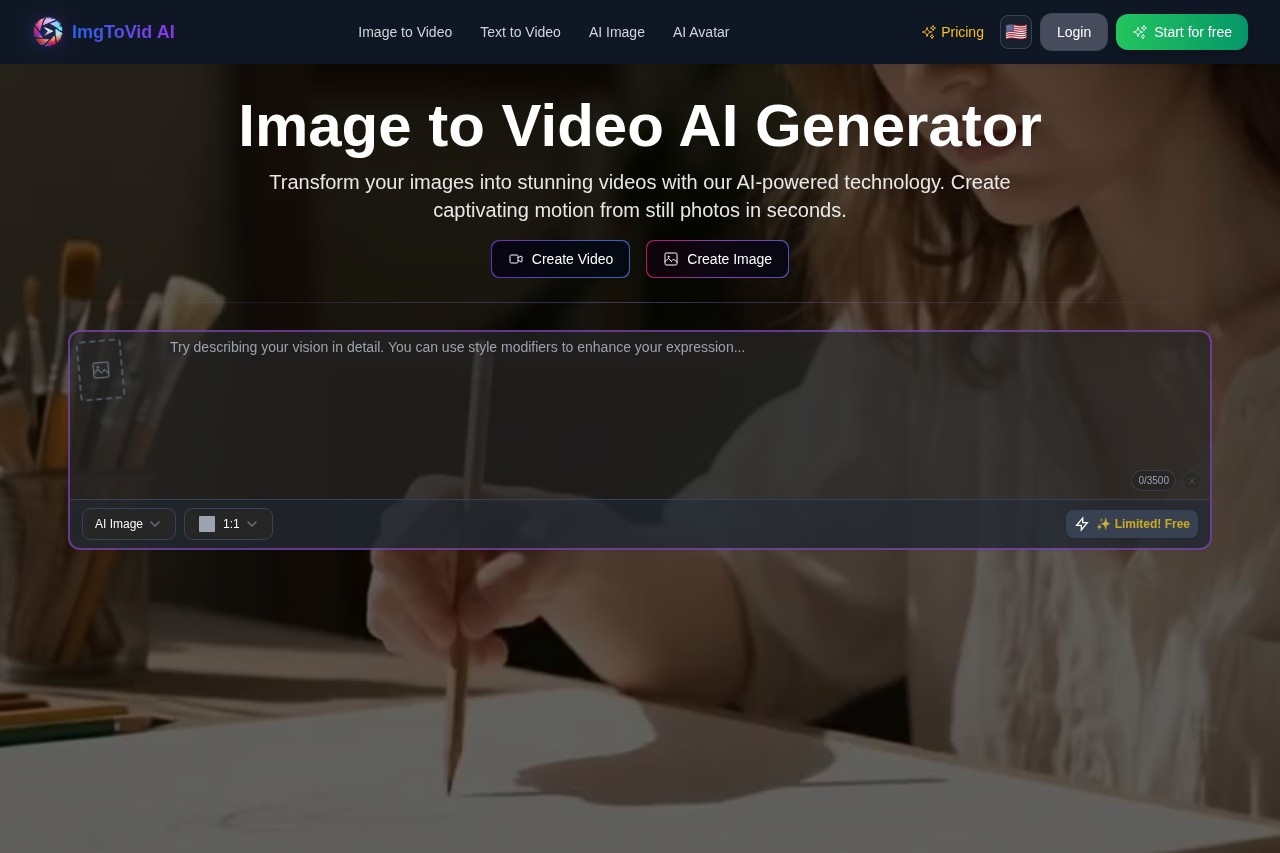
Task: Click the Create Video camera button
Action: click(x=560, y=259)
